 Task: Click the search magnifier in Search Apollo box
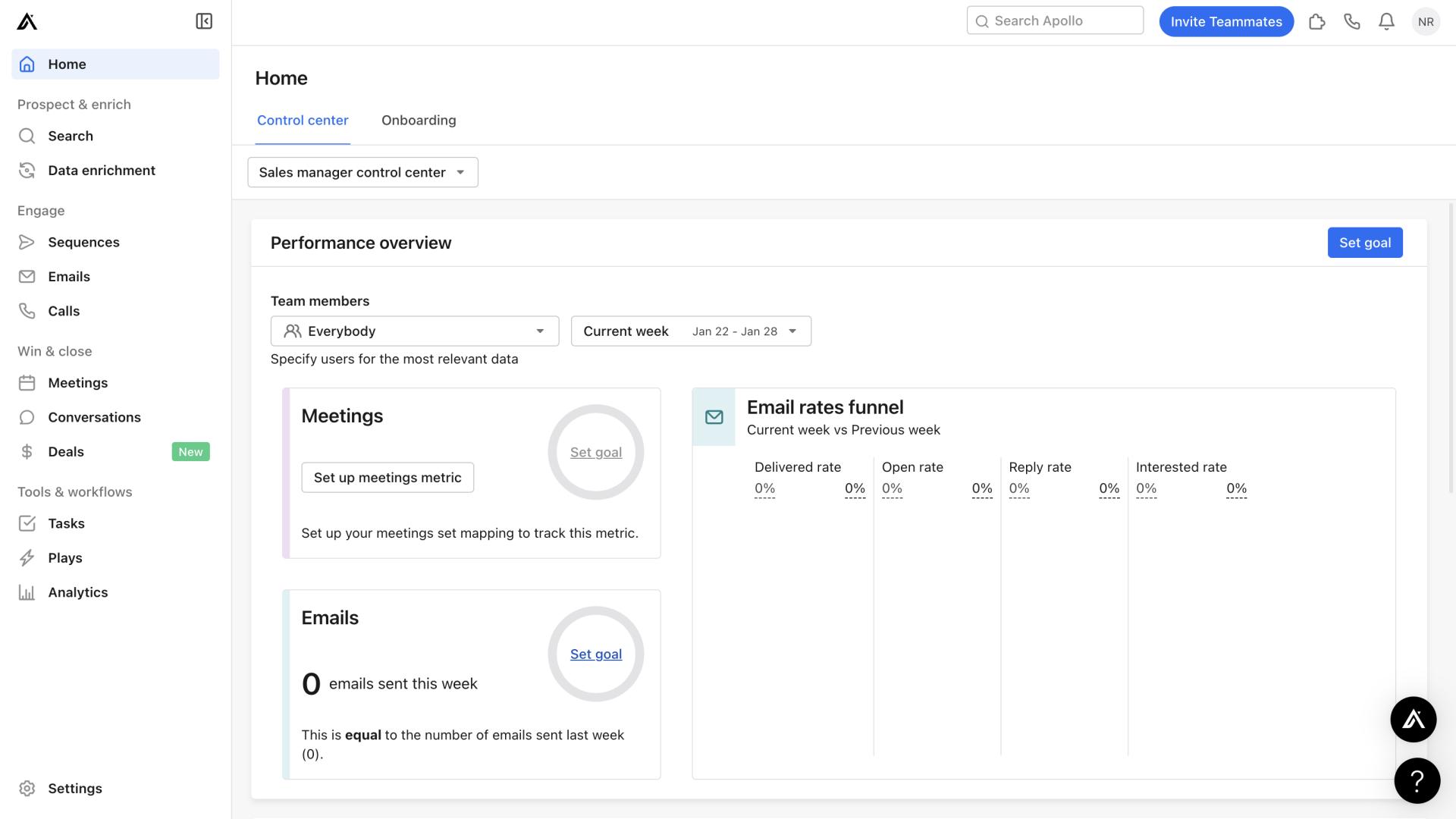click(982, 21)
